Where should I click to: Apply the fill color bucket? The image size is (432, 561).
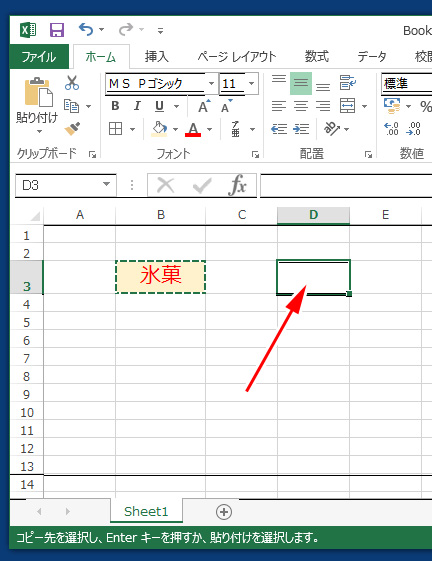(159, 129)
